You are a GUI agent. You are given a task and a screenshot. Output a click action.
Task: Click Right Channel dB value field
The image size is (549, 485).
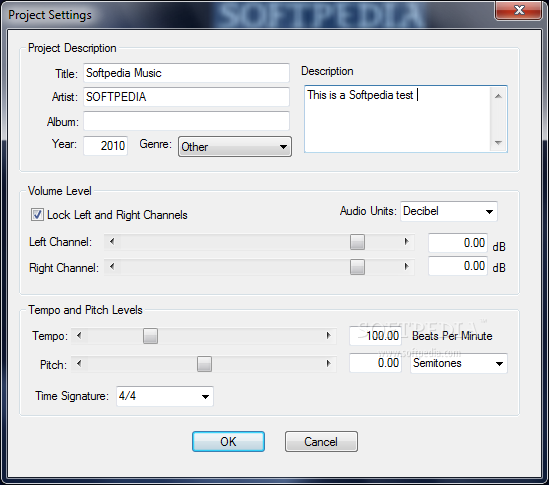point(458,266)
